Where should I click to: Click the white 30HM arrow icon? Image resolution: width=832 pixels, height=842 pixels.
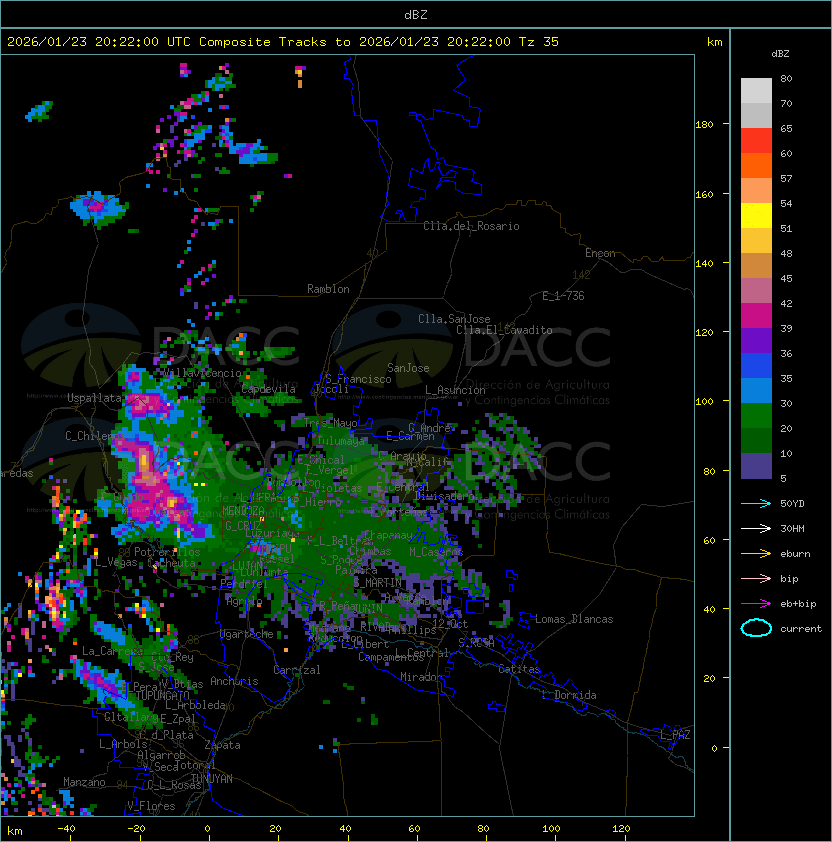pyautogui.click(x=756, y=528)
